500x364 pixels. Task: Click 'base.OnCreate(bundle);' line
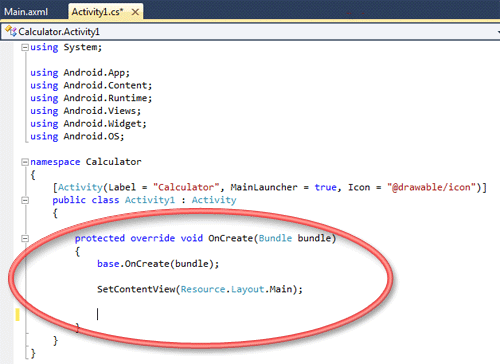(x=158, y=264)
